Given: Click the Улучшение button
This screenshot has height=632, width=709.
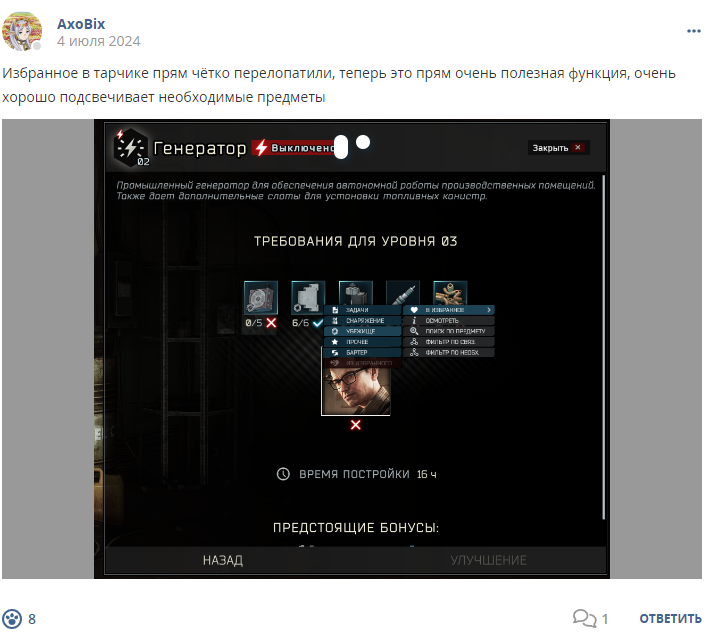Looking at the screenshot, I should pyautogui.click(x=488, y=561).
